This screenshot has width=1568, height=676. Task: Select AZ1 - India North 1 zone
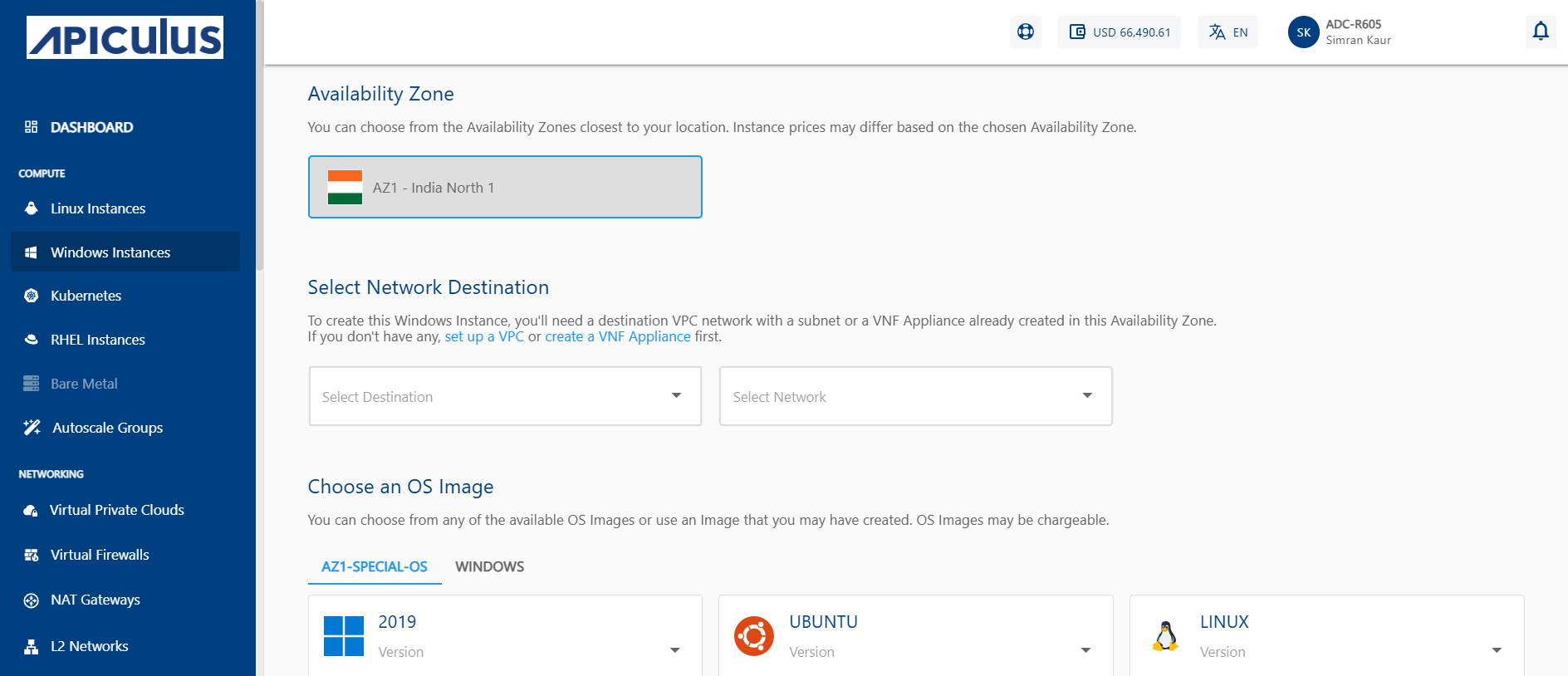click(x=505, y=187)
